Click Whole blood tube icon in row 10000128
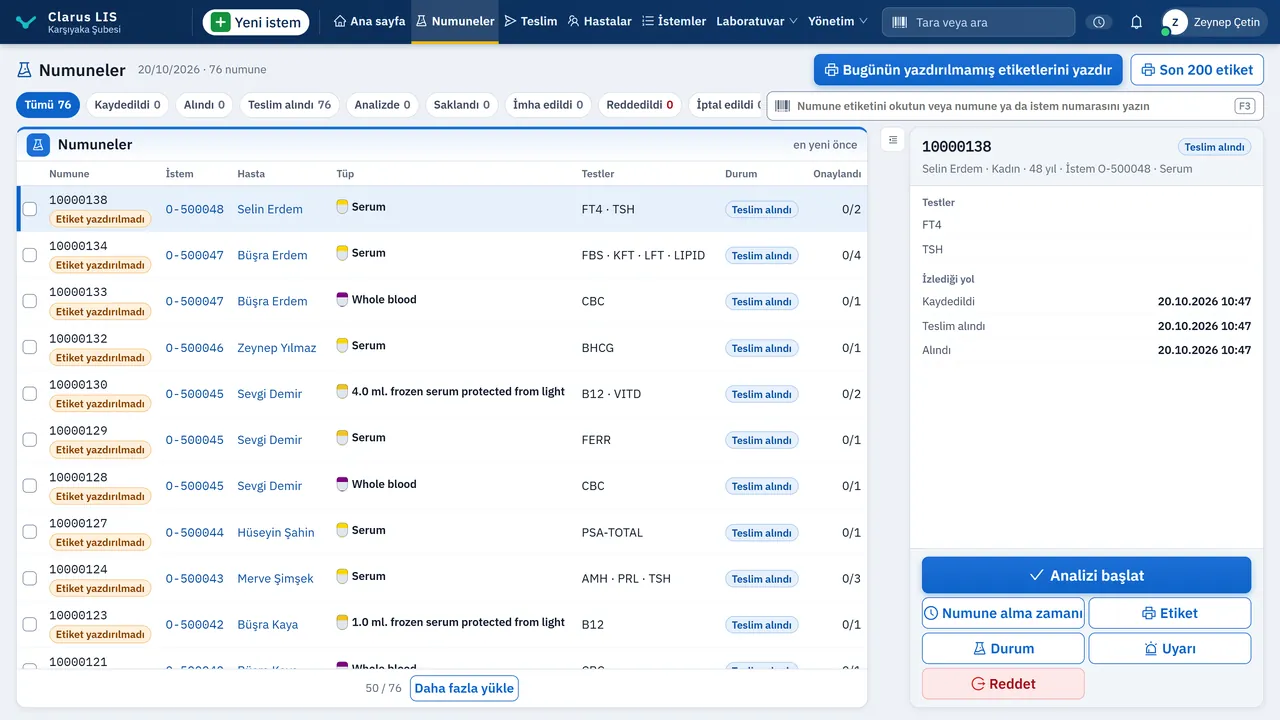 pos(342,484)
